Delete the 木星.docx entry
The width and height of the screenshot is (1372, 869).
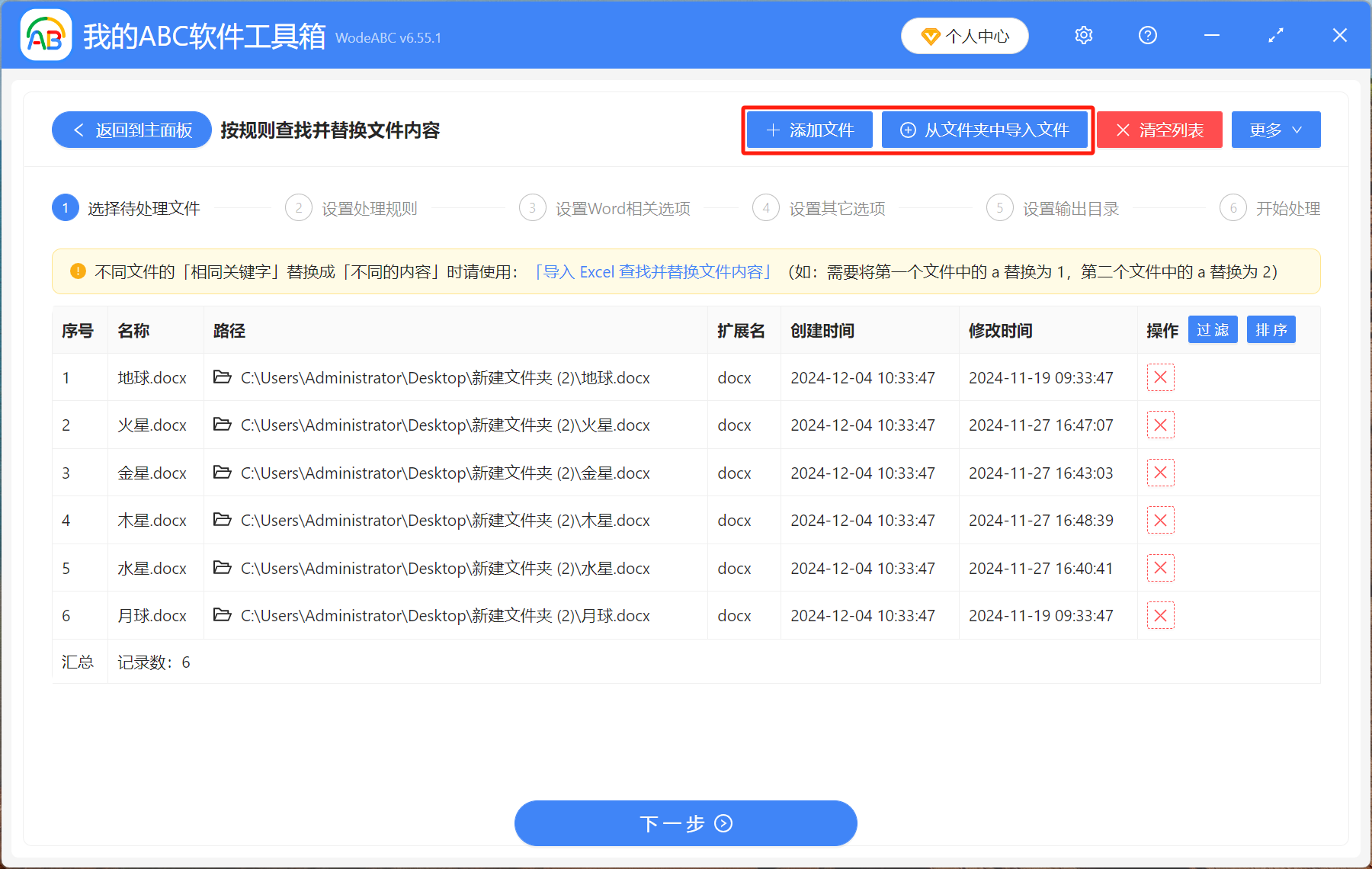pyautogui.click(x=1160, y=521)
